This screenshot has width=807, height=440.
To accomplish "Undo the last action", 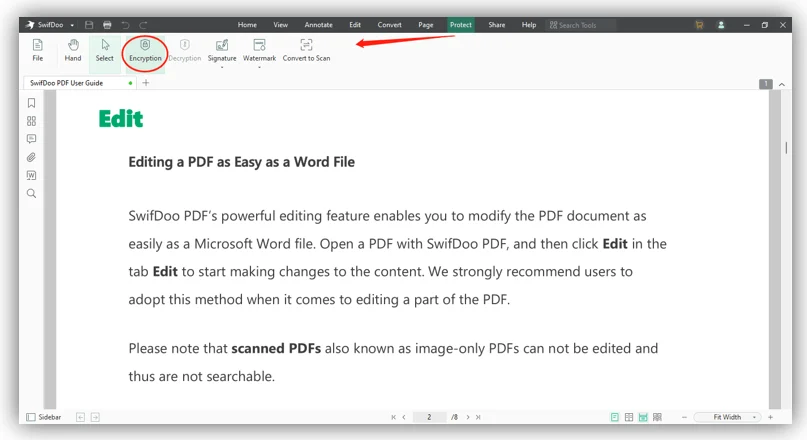I will coord(126,25).
